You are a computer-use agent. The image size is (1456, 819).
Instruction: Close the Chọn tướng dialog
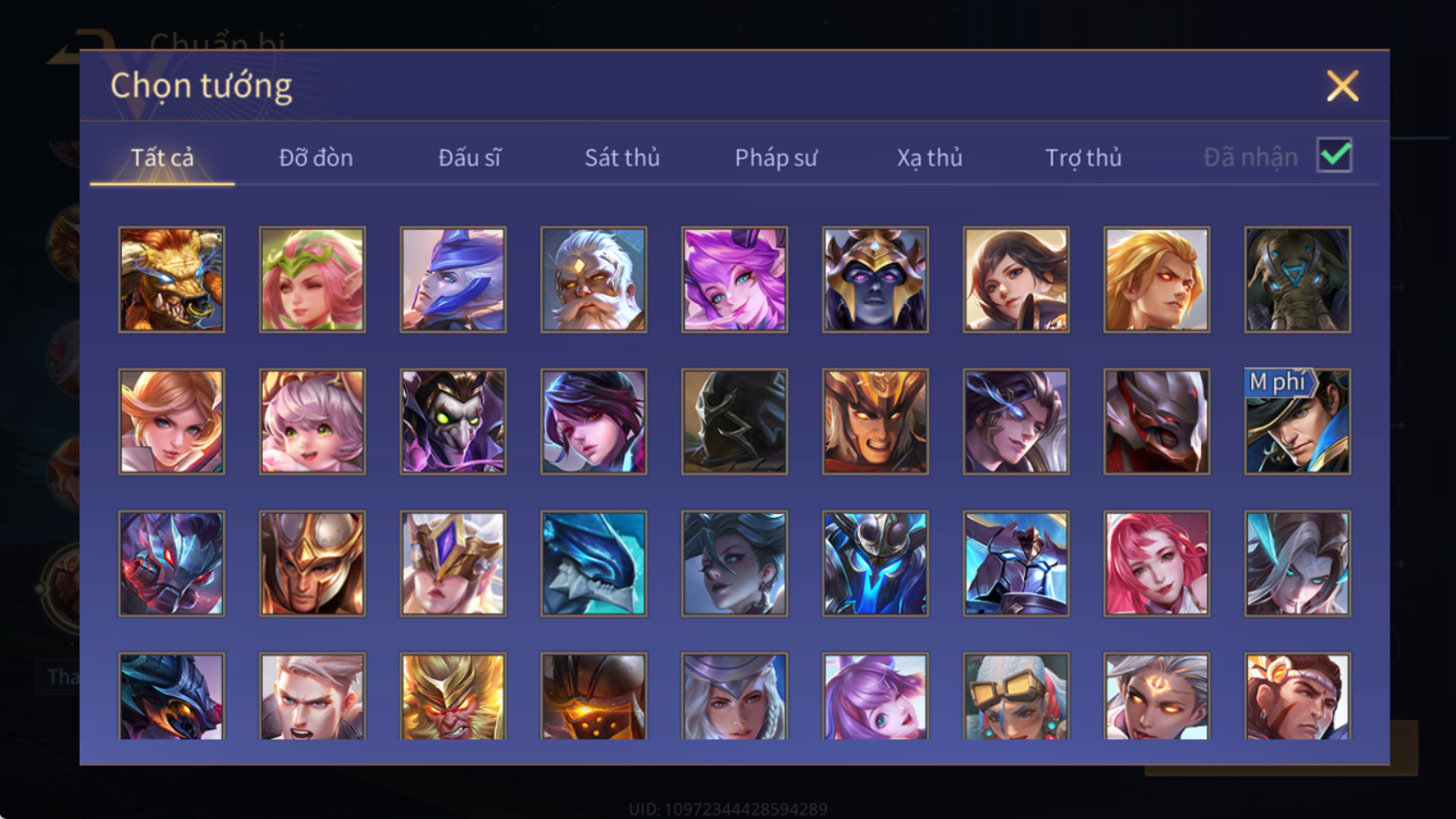click(x=1342, y=86)
